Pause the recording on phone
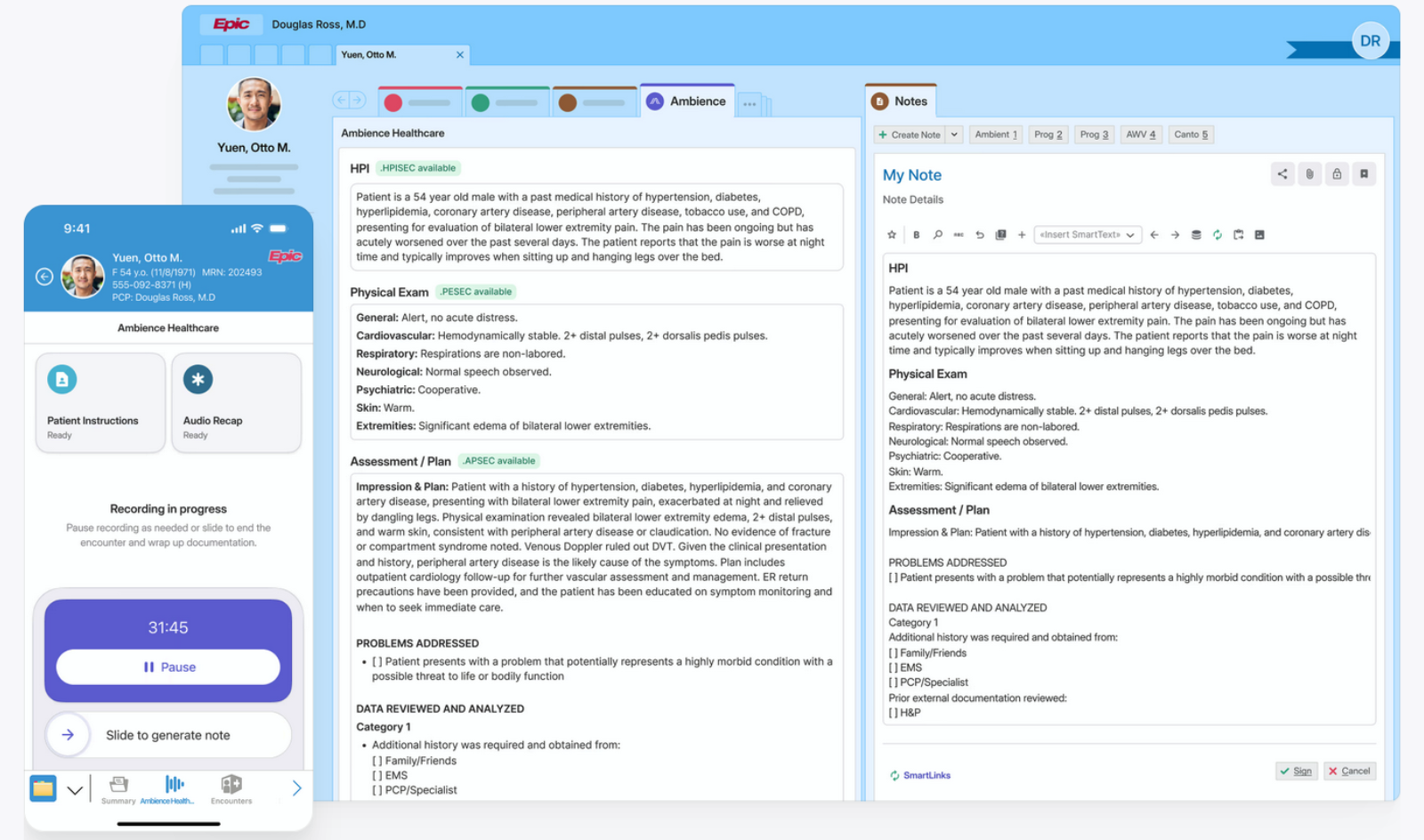1424x840 pixels. [x=168, y=667]
